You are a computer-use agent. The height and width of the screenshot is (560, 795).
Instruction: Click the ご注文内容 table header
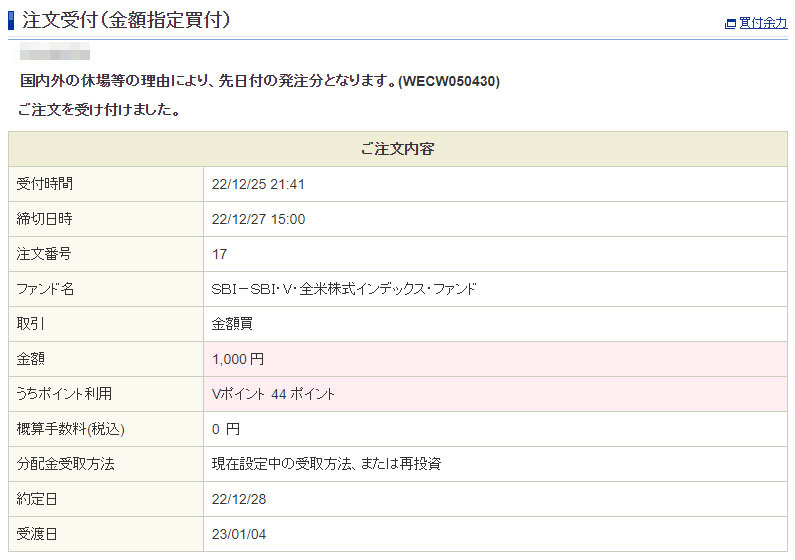coord(397,149)
